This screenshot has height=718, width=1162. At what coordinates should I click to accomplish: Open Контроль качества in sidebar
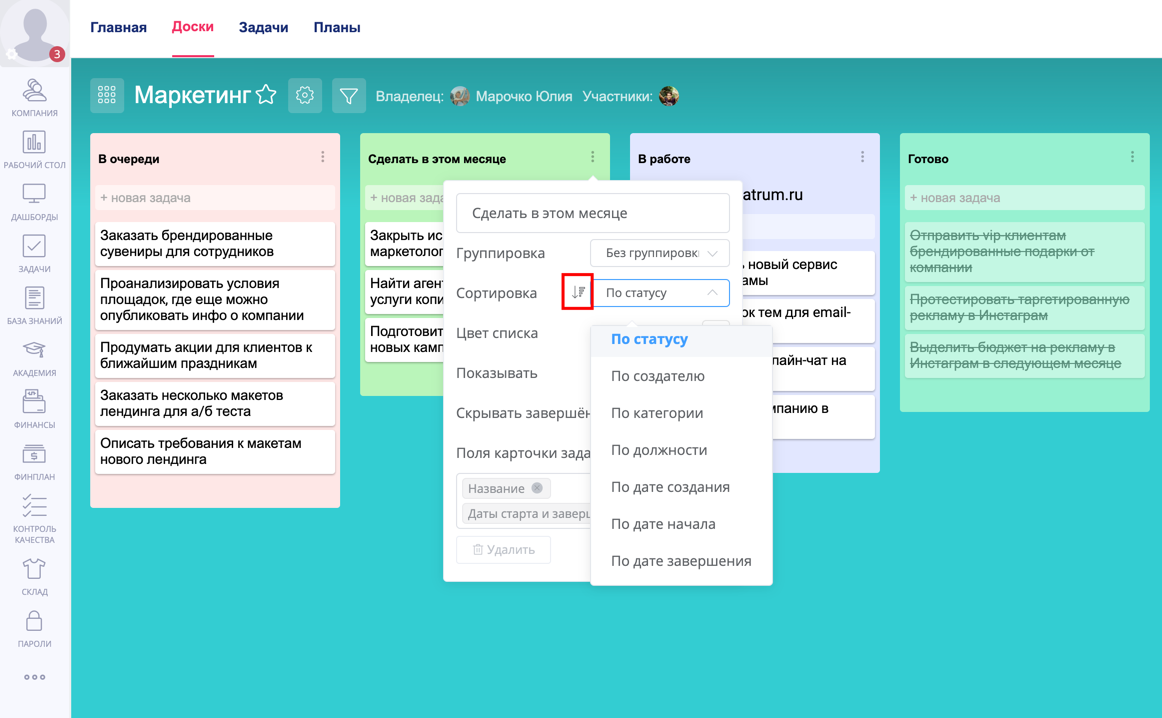34,518
